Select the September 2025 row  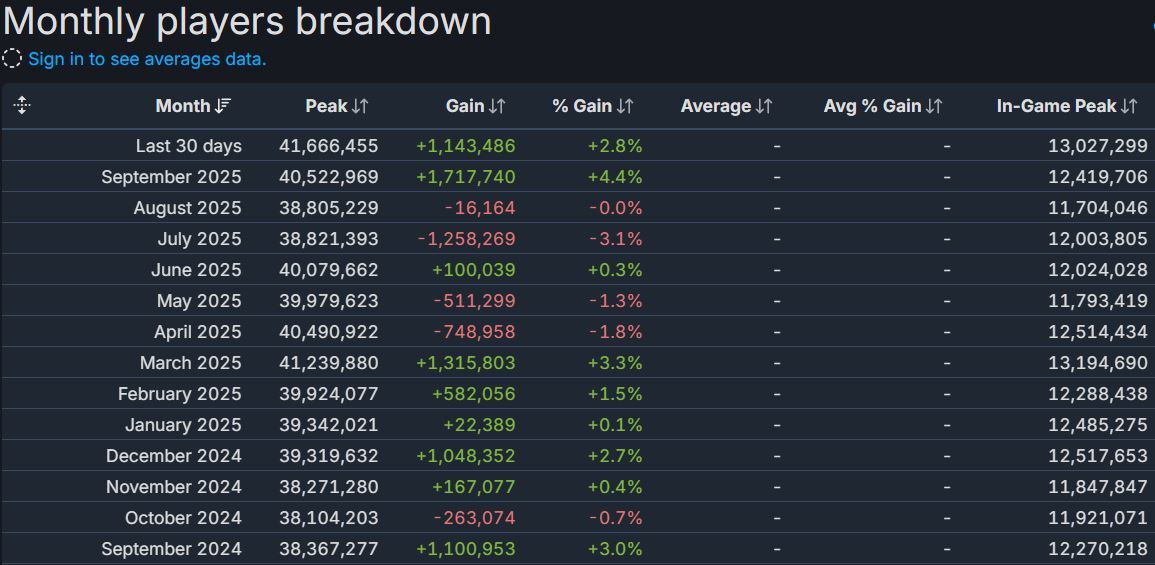pos(171,177)
